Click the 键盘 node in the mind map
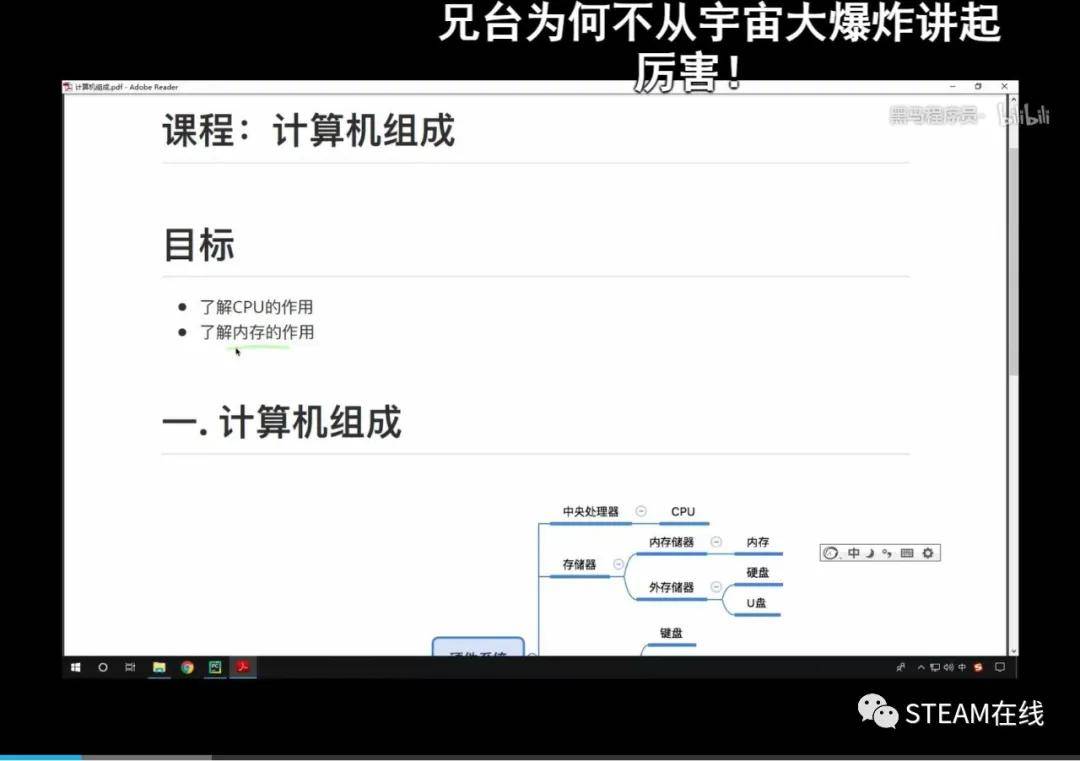 [671, 633]
